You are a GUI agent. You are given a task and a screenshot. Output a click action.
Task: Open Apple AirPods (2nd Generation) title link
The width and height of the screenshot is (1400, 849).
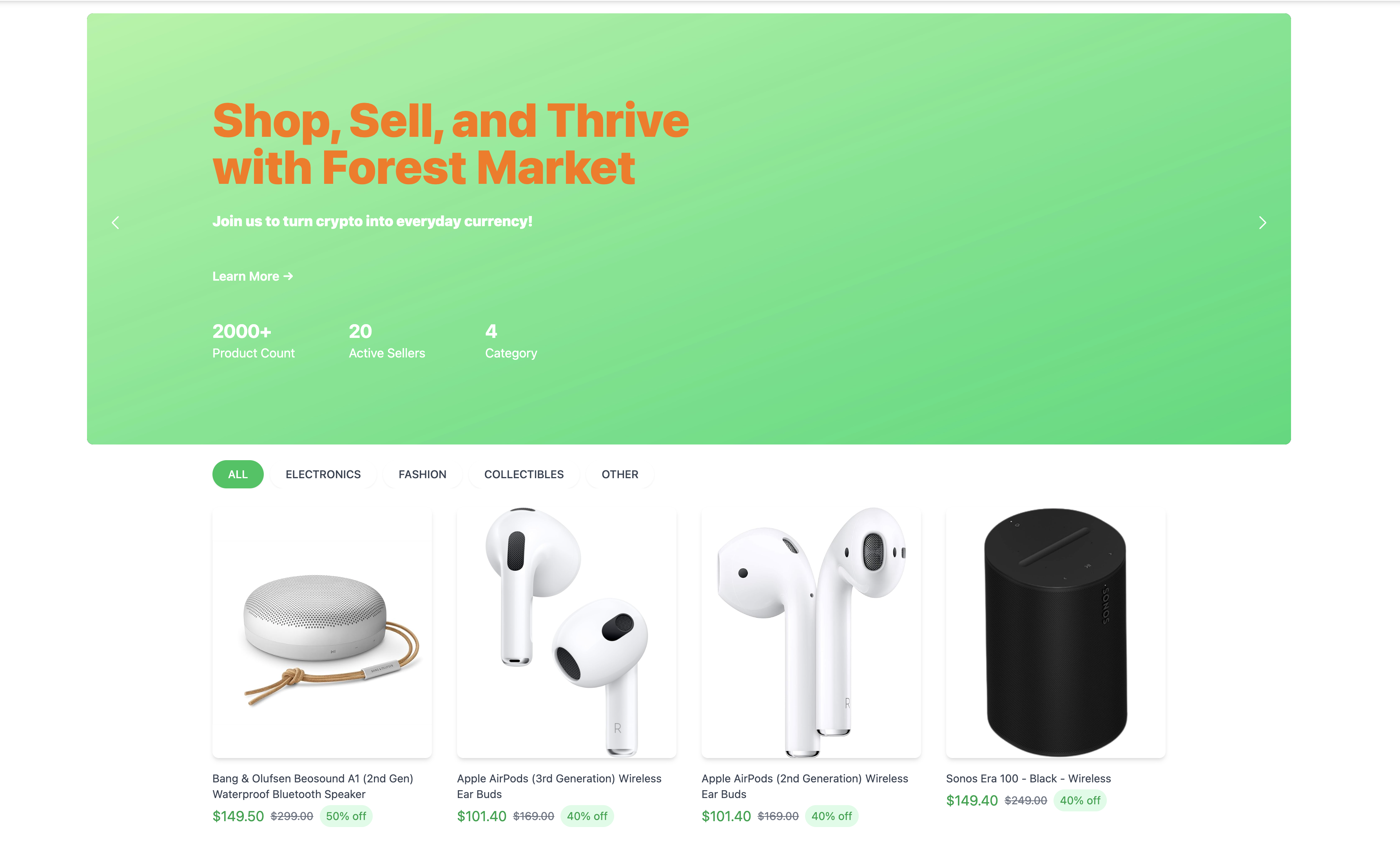coord(805,786)
